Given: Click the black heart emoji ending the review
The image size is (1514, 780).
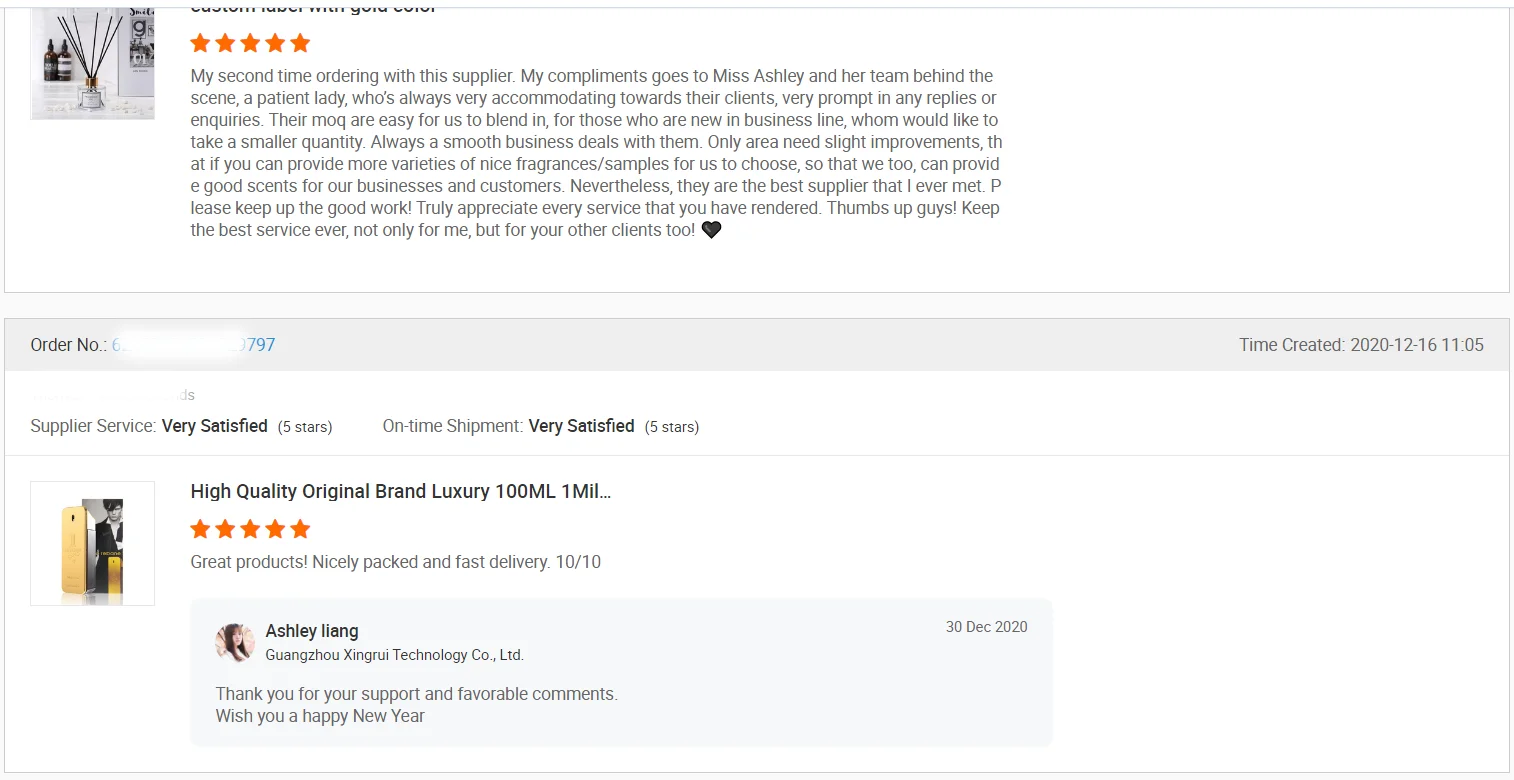Looking at the screenshot, I should (x=711, y=230).
